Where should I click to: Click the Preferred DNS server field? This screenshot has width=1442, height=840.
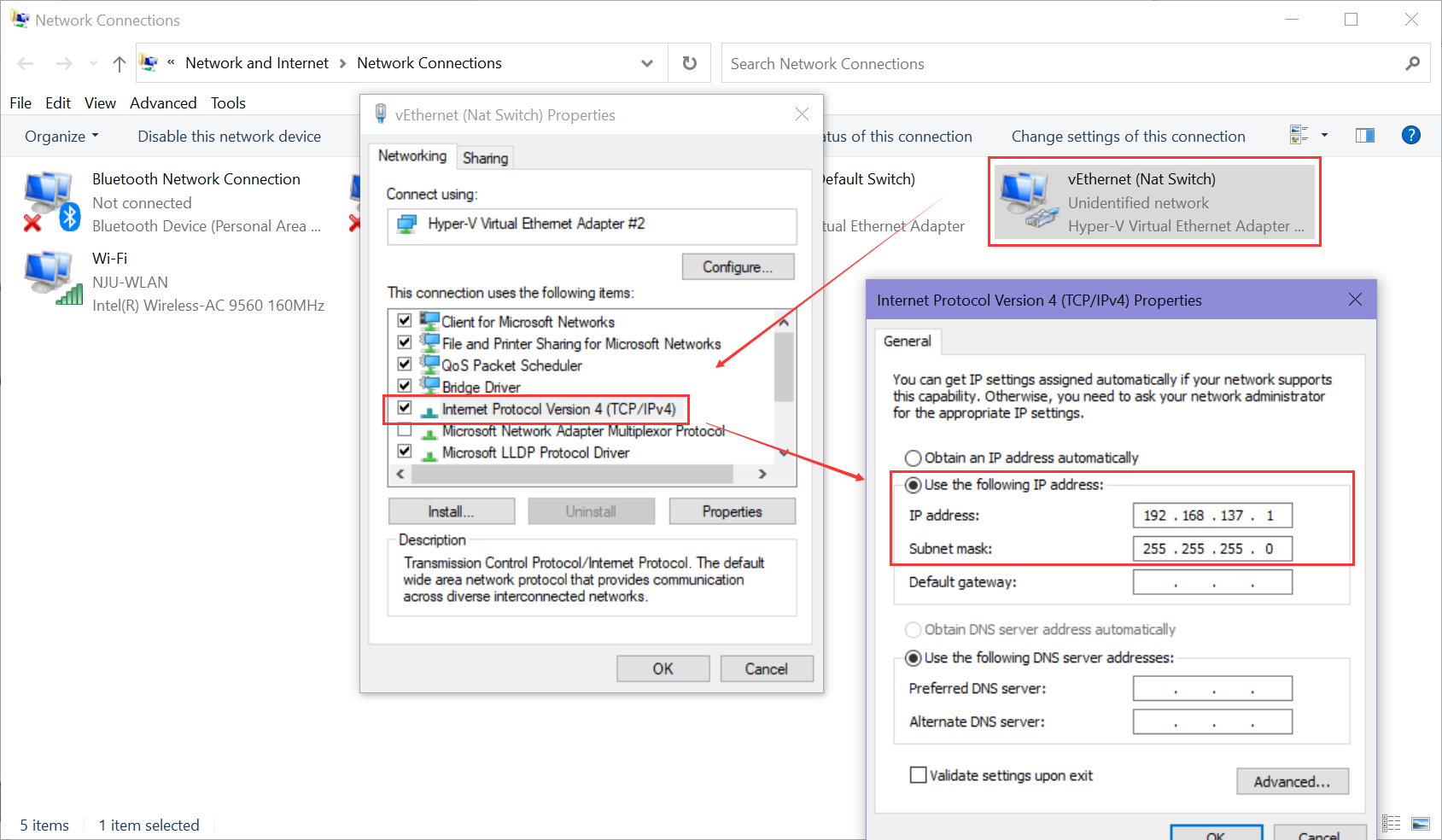coord(1212,689)
